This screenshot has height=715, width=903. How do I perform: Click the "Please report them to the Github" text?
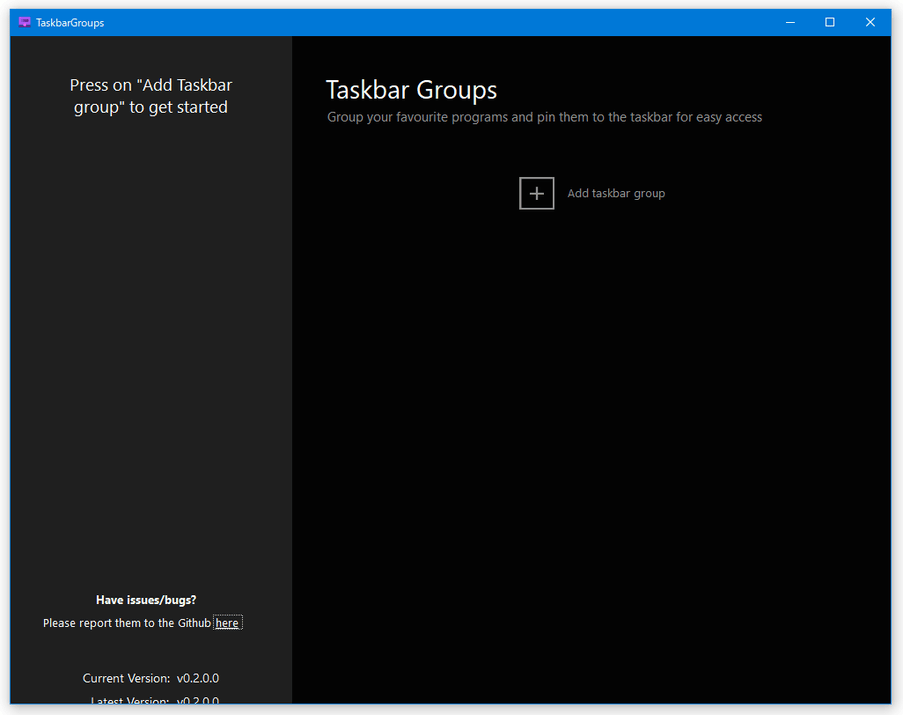[127, 623]
